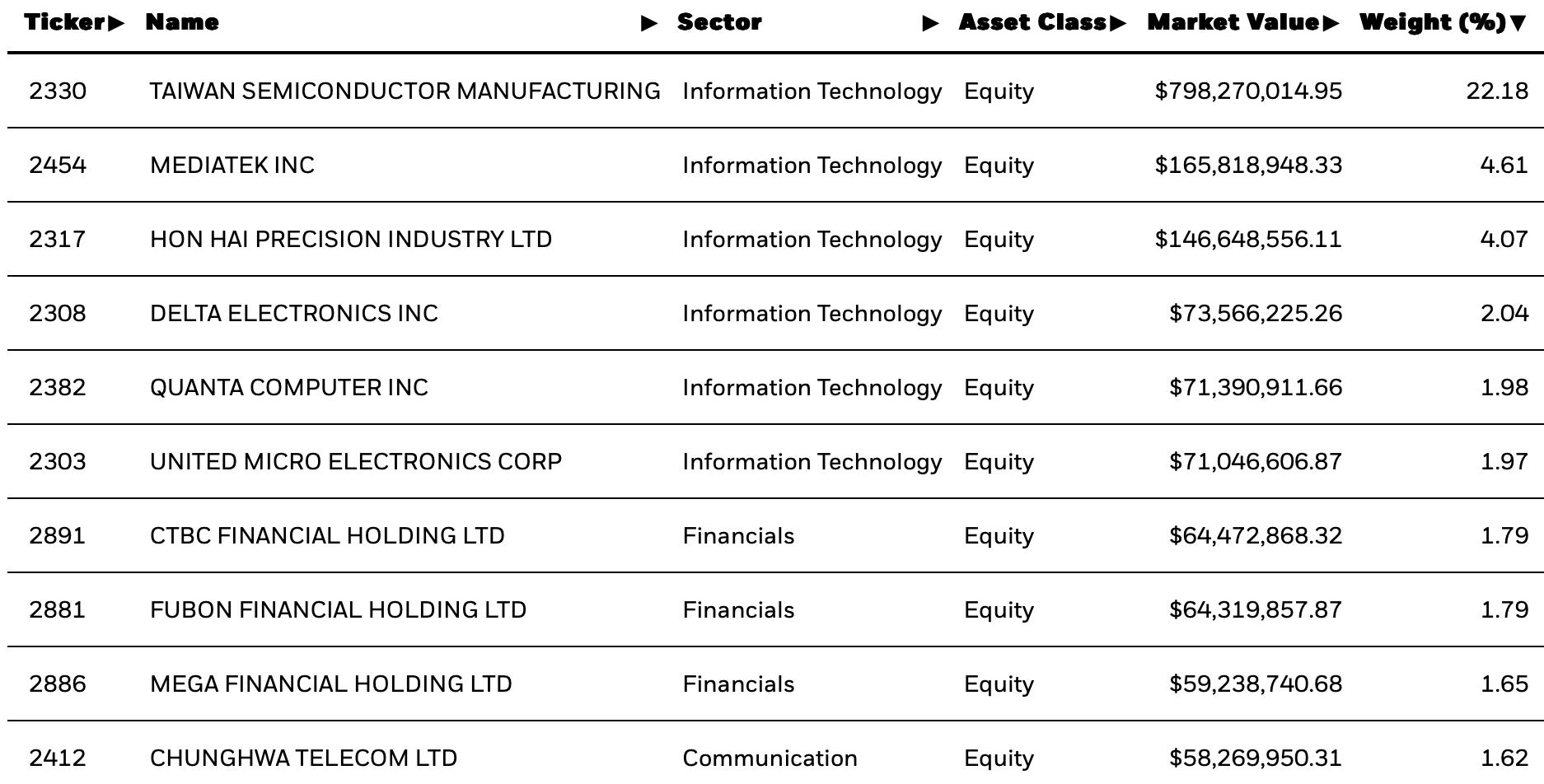1544x784 pixels.
Task: Open TAIWAN SEMICONDUCTOR MANUFACTURING holding
Action: (x=405, y=91)
